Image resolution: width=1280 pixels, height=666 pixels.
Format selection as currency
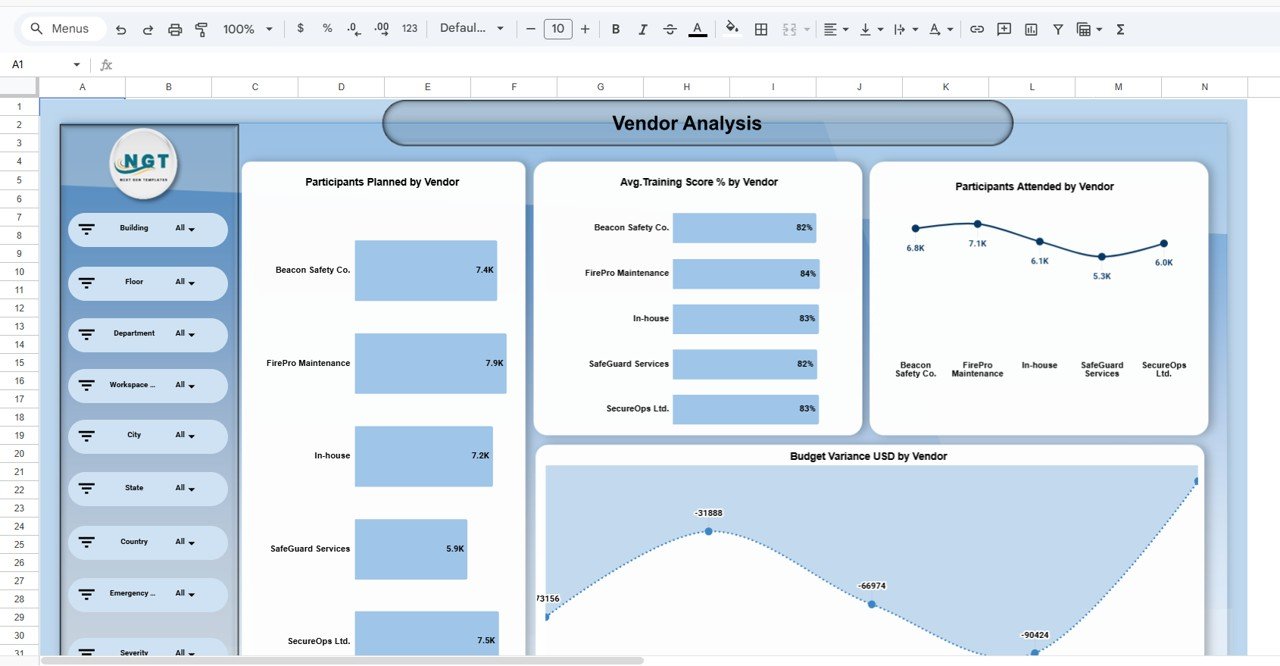pos(300,29)
